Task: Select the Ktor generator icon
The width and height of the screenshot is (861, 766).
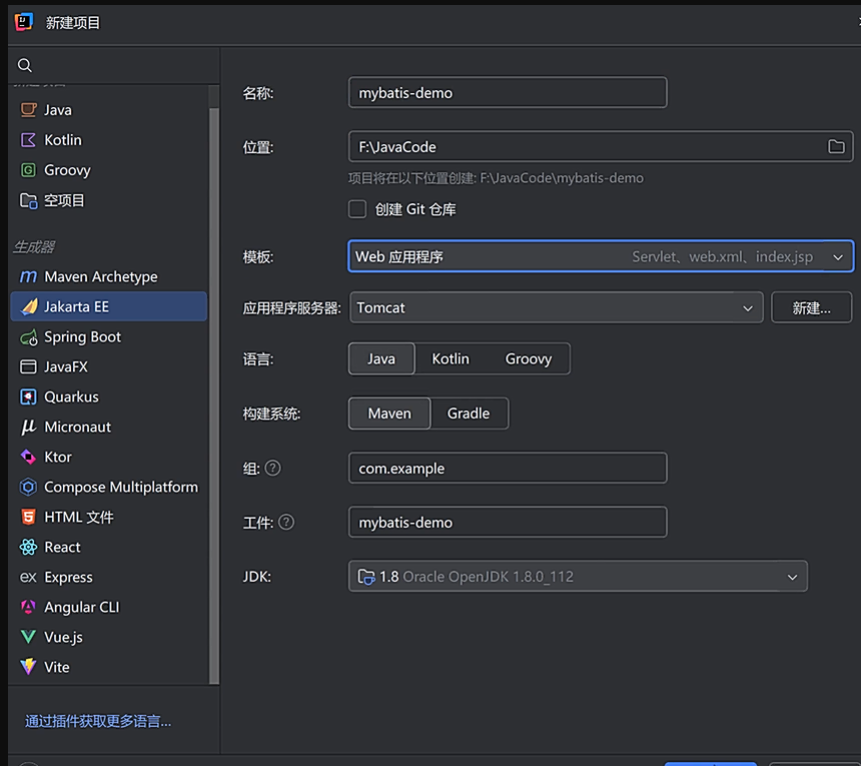Action: 28,457
